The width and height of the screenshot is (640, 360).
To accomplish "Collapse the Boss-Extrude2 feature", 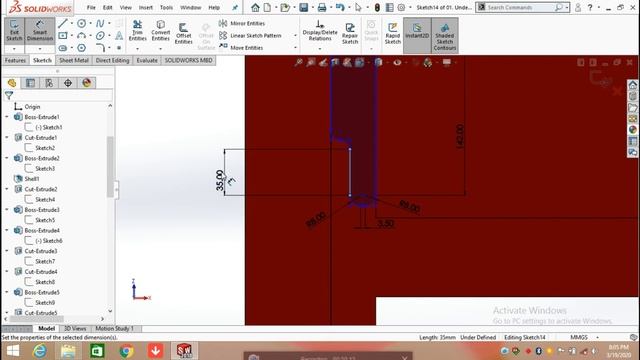I will [x=7, y=158].
